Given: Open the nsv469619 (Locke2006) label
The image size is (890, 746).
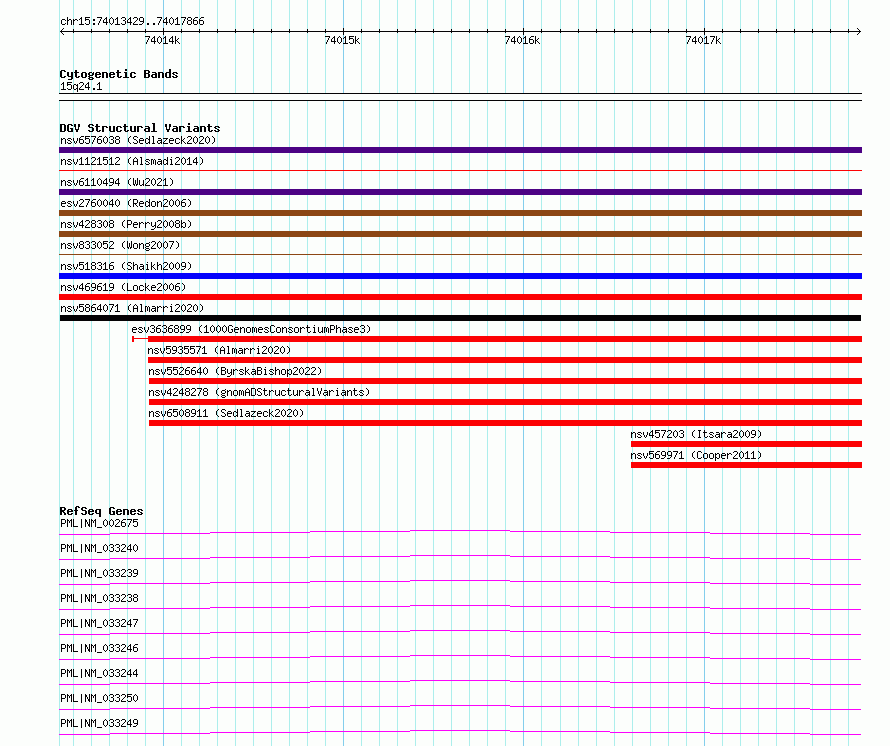Looking at the screenshot, I should click(123, 287).
